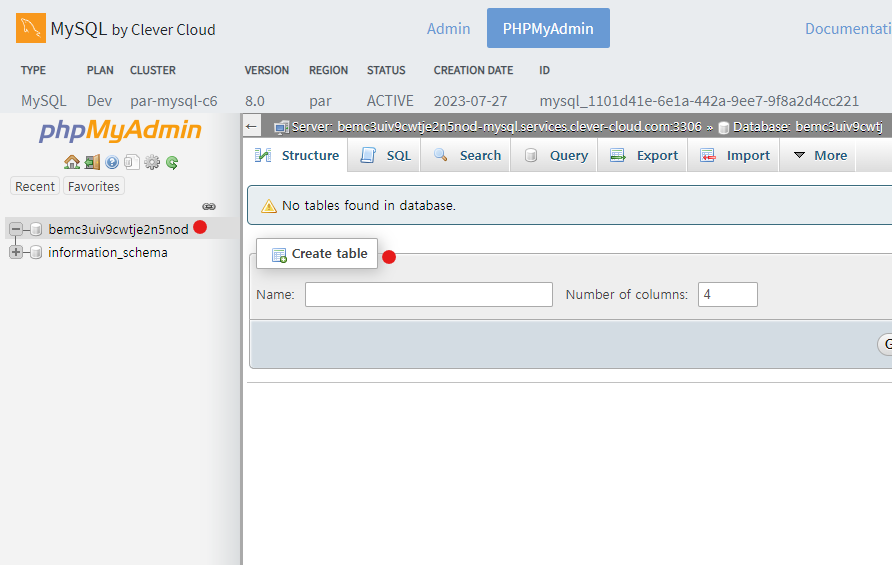Select information_schema database in tree
The width and height of the screenshot is (892, 565).
(x=108, y=252)
